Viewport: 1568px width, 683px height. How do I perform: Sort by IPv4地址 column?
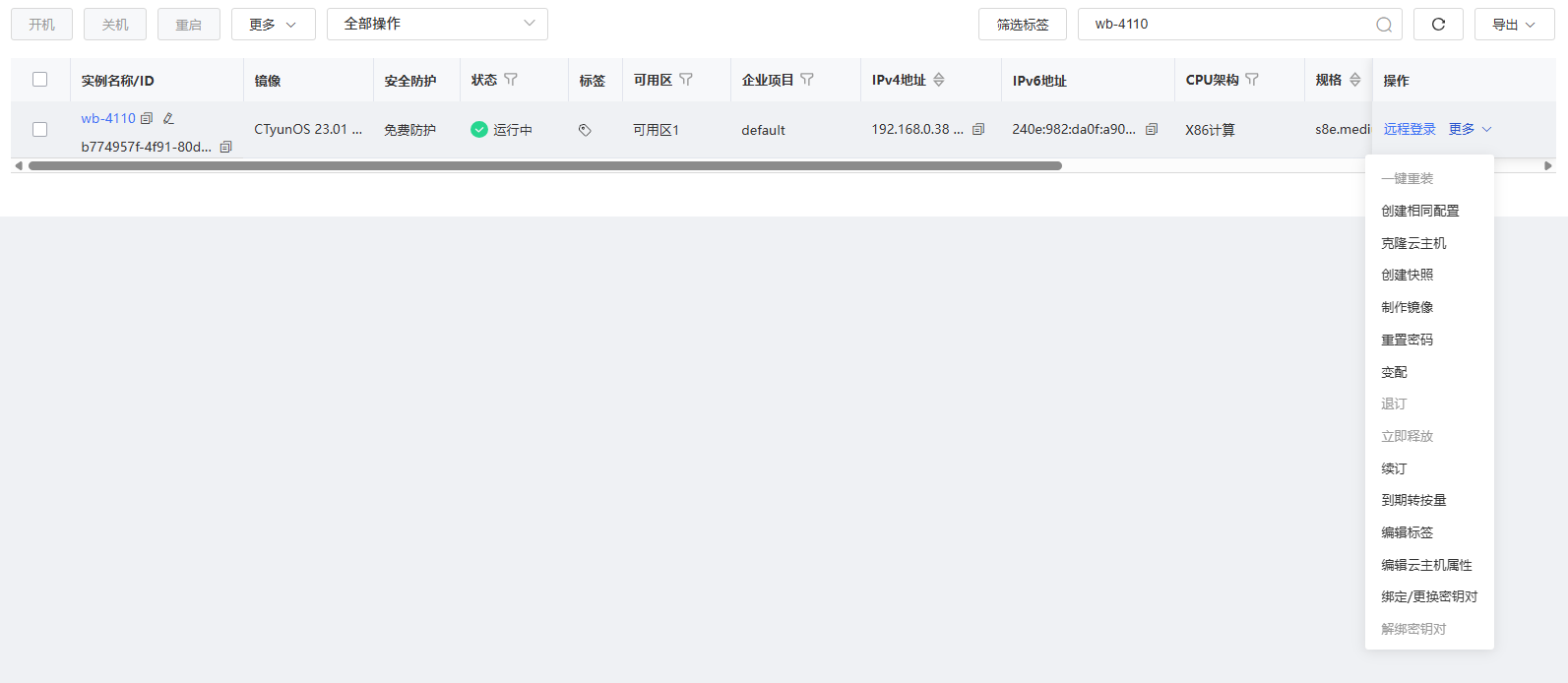[x=939, y=80]
